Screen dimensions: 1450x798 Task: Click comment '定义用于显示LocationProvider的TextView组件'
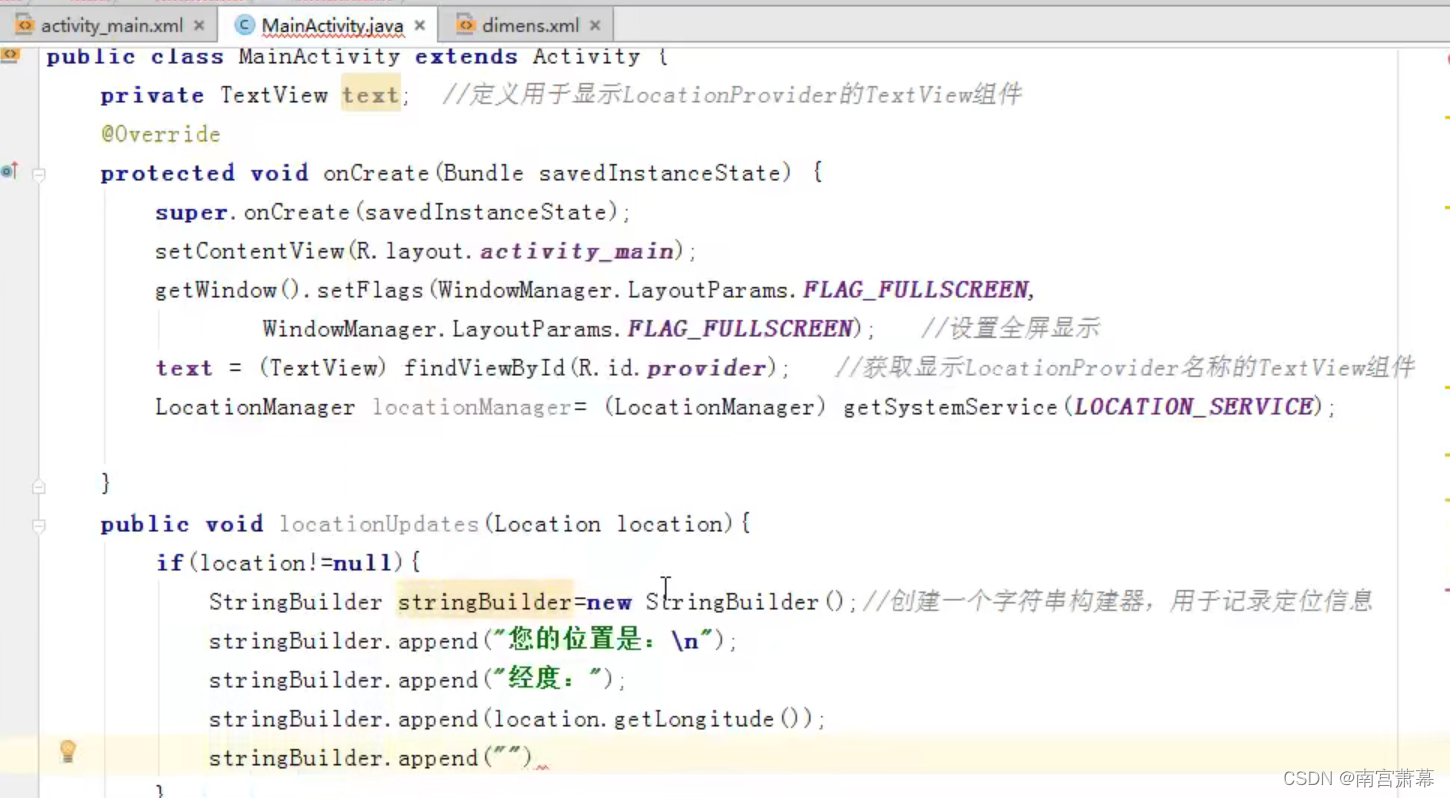[x=732, y=96]
